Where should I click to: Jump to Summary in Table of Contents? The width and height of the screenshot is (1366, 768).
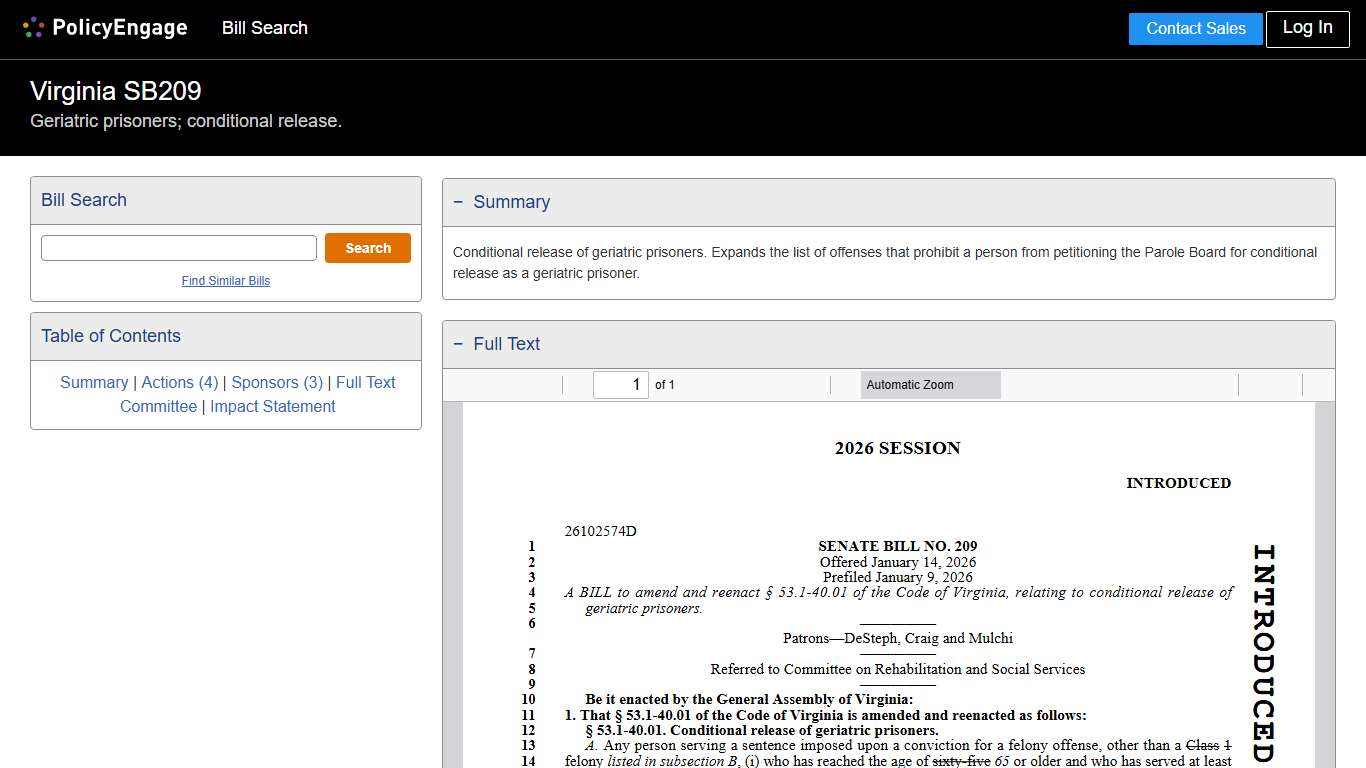pyautogui.click(x=94, y=382)
